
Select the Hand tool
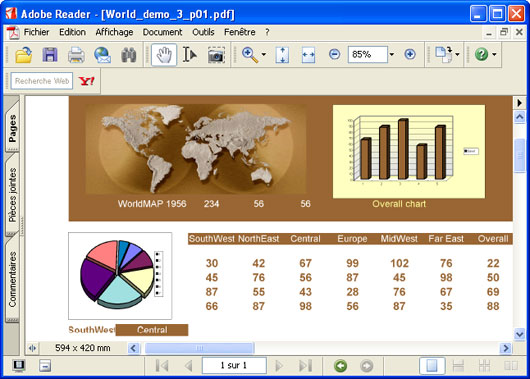(x=164, y=54)
